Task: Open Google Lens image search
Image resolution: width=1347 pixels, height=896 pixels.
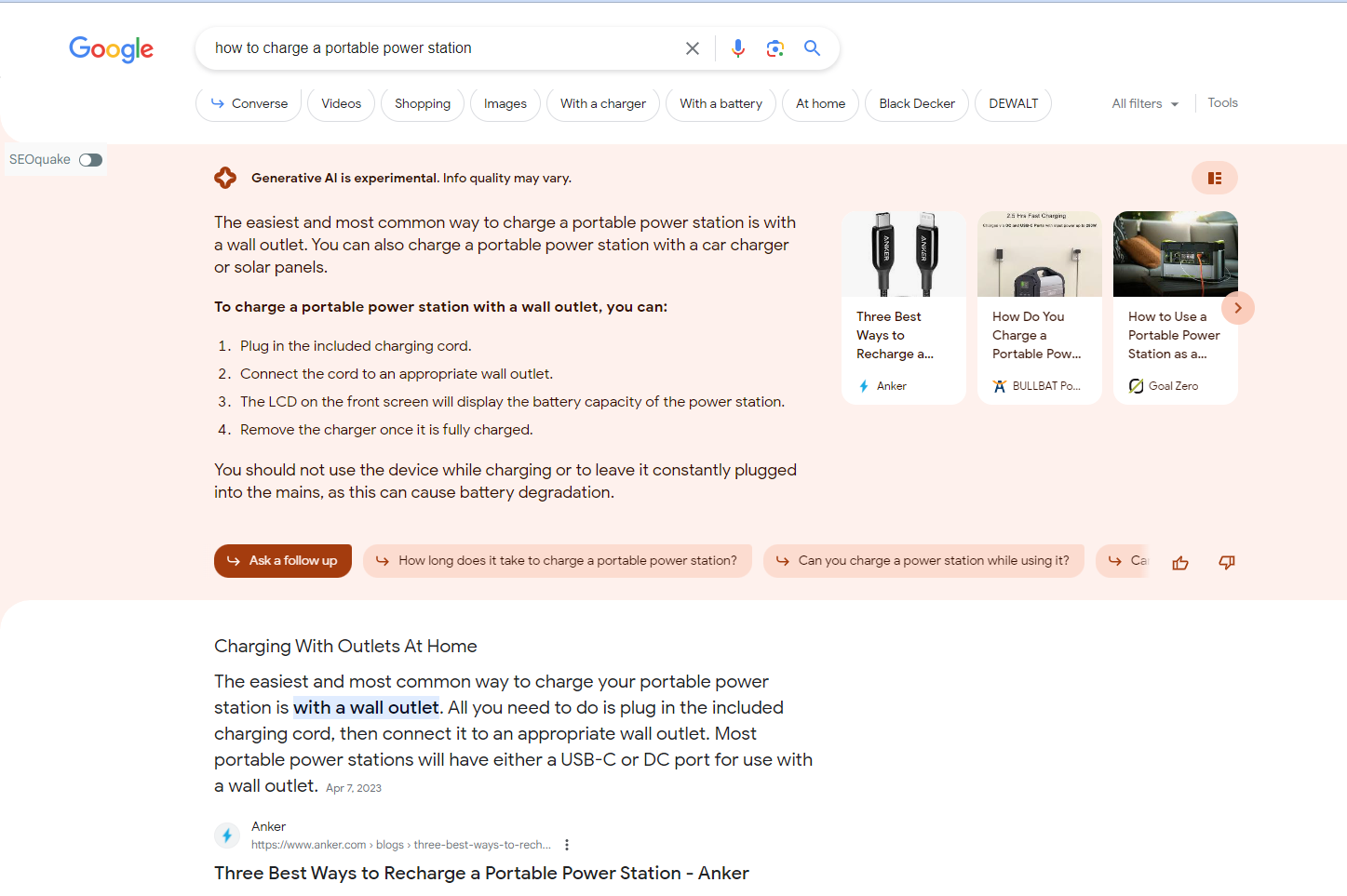Action: 775,48
